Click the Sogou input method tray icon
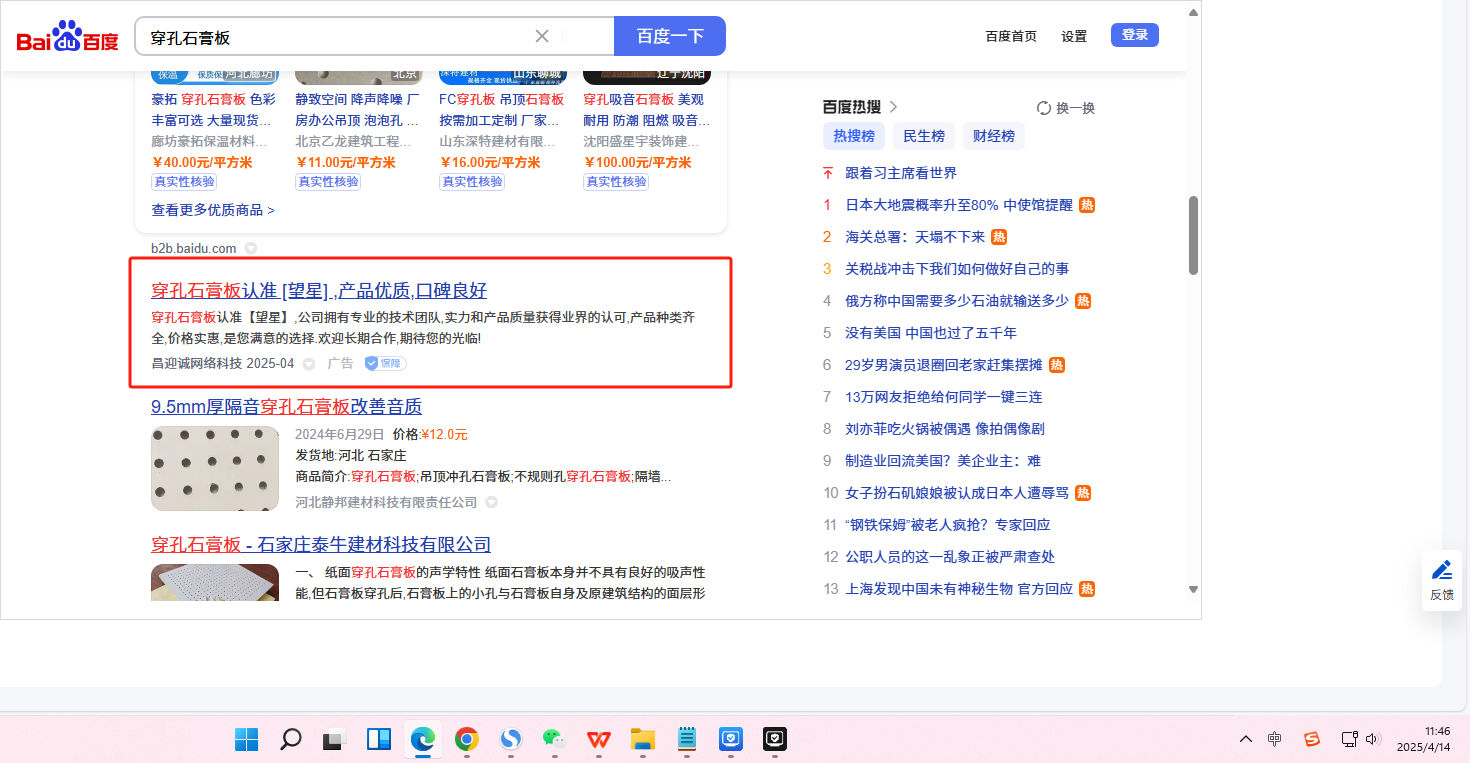 click(x=1312, y=739)
